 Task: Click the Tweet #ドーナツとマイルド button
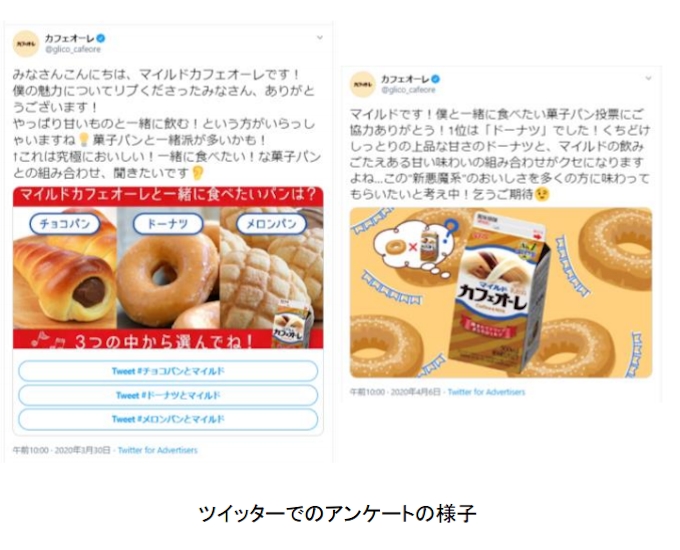point(168,395)
